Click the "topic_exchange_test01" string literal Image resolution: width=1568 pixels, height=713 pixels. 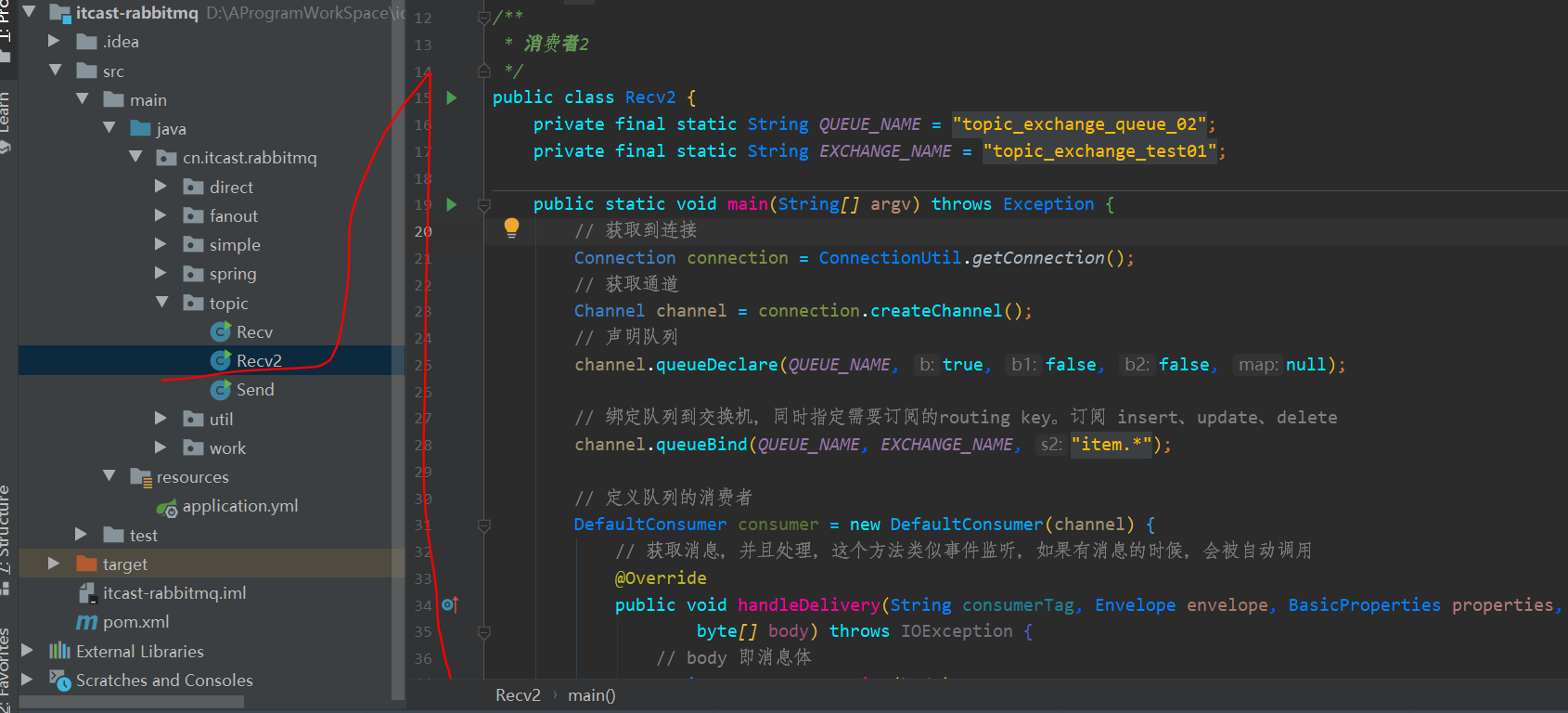tap(1100, 151)
